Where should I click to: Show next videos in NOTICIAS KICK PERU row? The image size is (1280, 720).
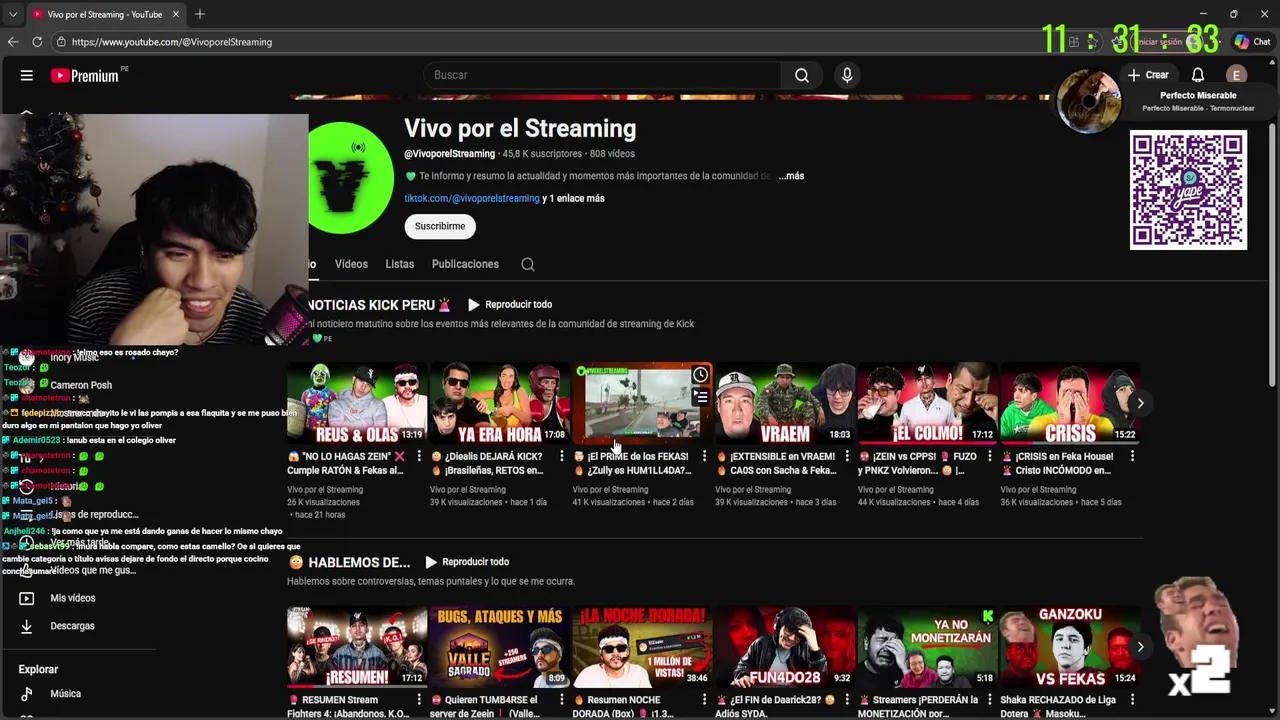pyautogui.click(x=1140, y=403)
